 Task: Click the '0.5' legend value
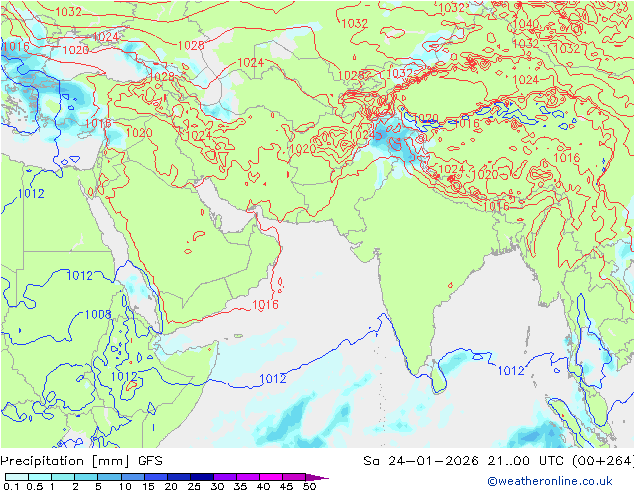pyautogui.click(x=34, y=486)
